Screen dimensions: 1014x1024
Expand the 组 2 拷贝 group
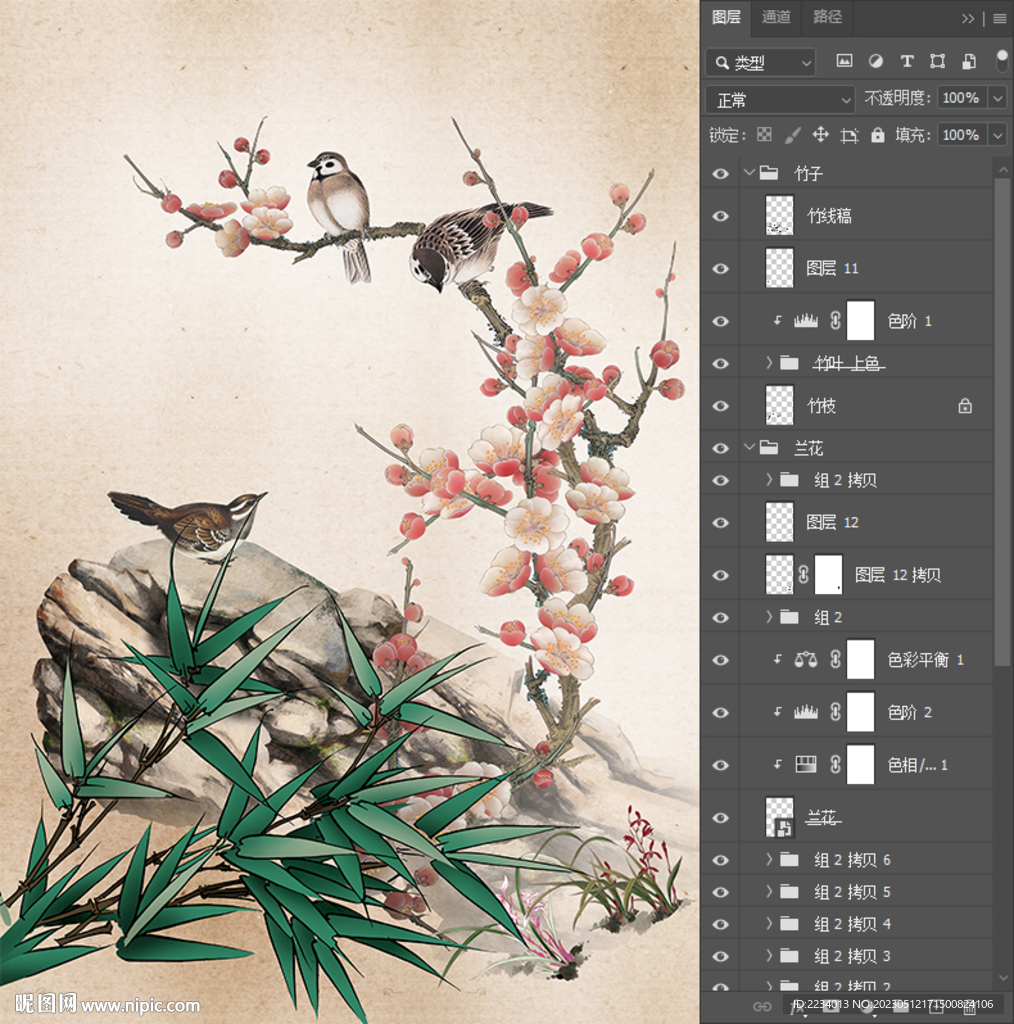tap(769, 480)
